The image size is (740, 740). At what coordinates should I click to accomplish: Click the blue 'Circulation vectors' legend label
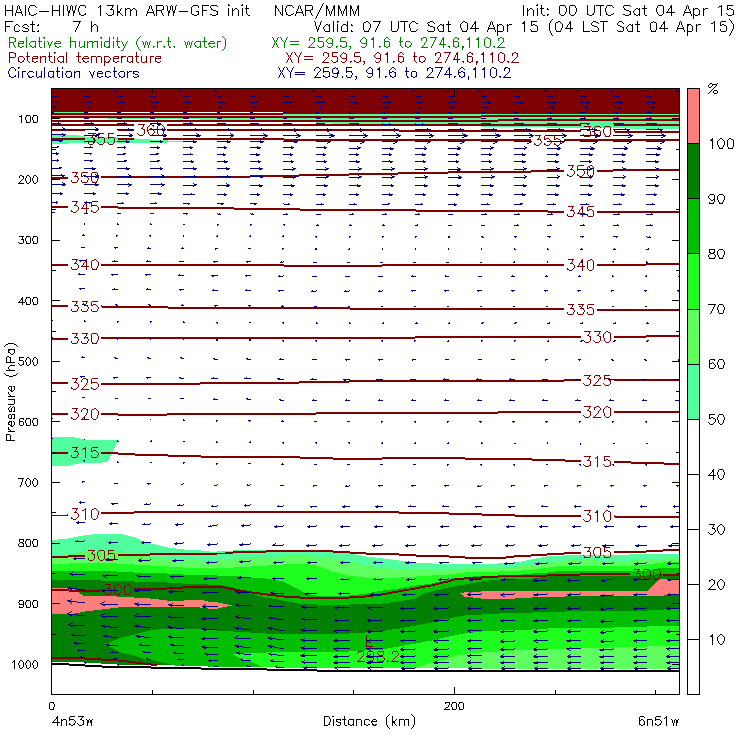74,73
